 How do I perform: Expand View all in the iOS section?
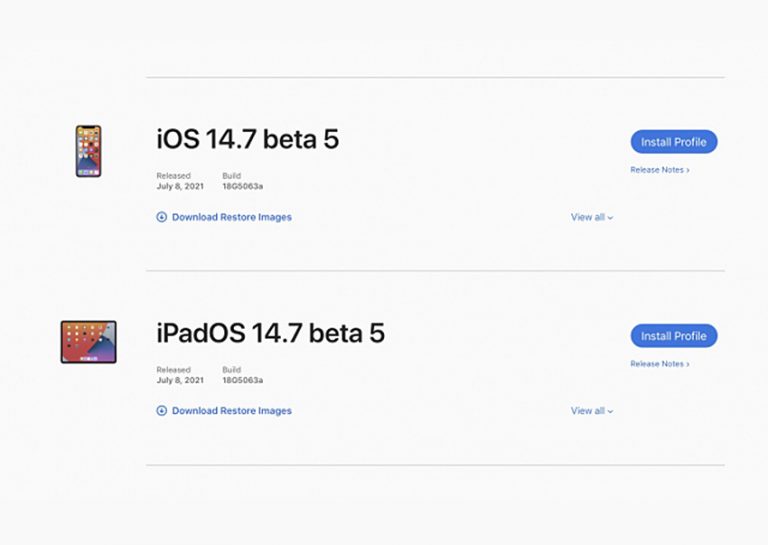tap(591, 217)
